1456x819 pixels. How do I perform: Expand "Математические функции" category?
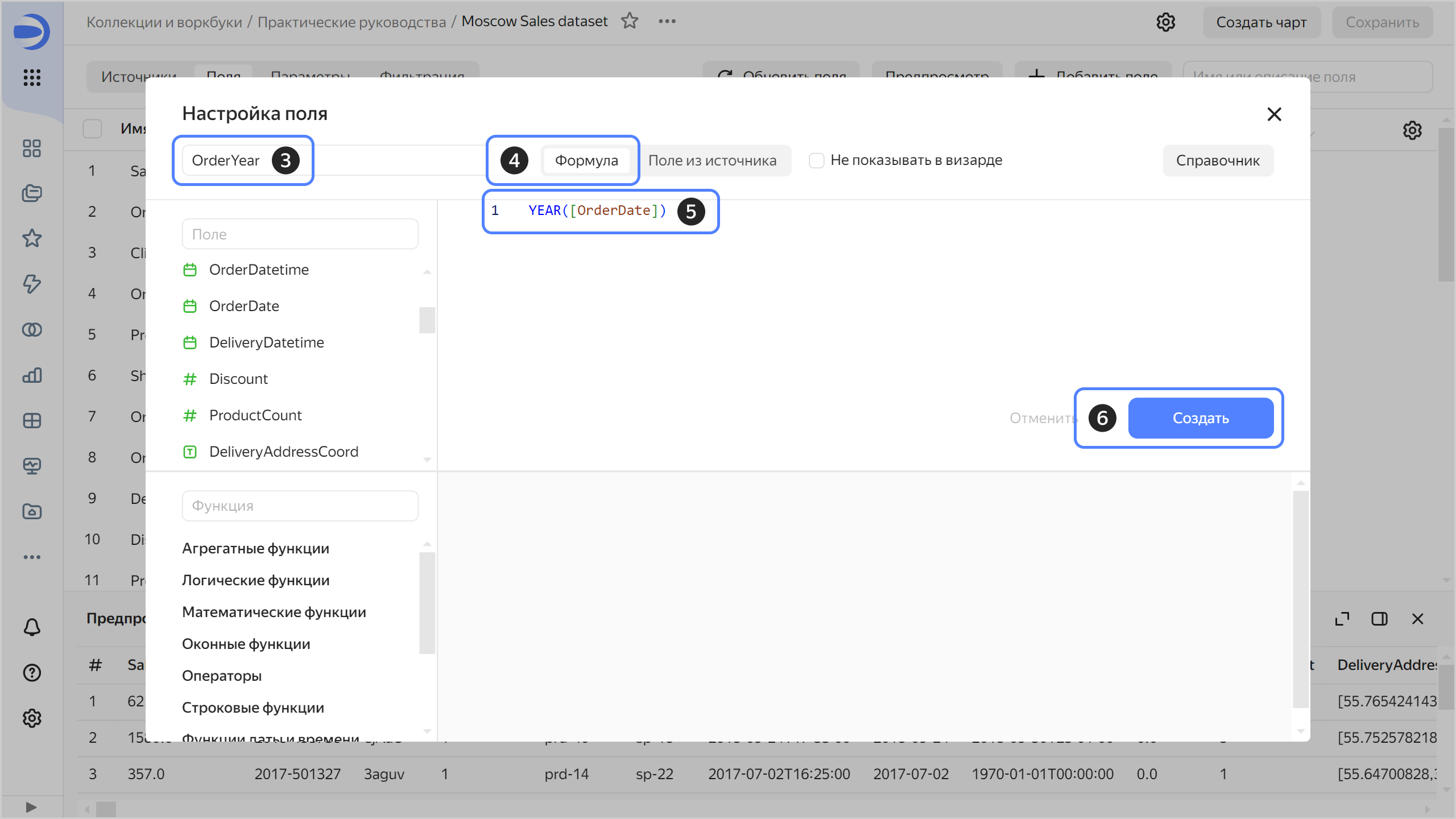click(274, 612)
